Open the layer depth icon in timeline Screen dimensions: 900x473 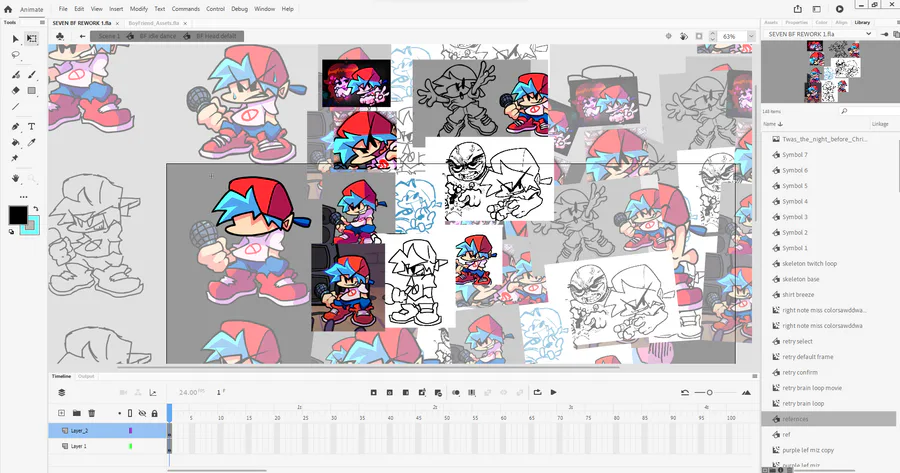tap(153, 393)
